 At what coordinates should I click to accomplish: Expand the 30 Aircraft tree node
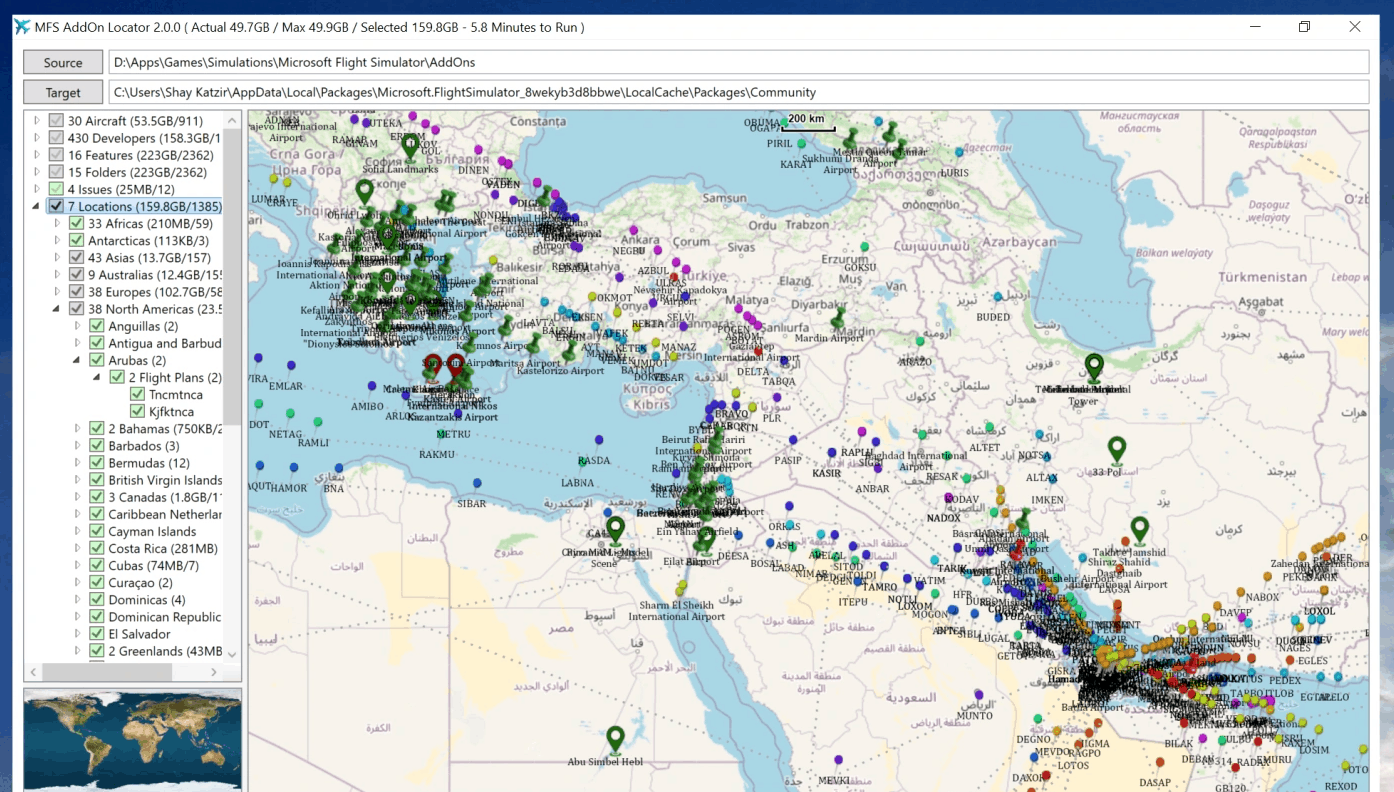pyautogui.click(x=37, y=121)
